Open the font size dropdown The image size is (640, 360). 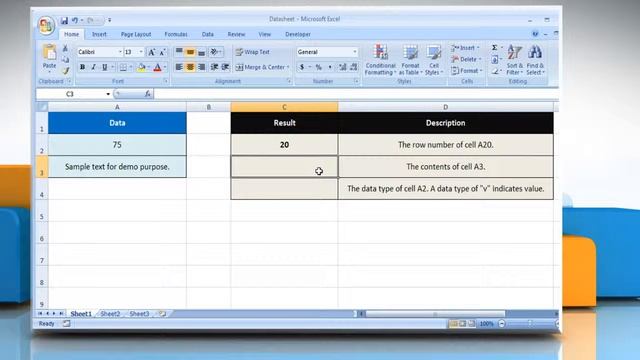point(141,52)
